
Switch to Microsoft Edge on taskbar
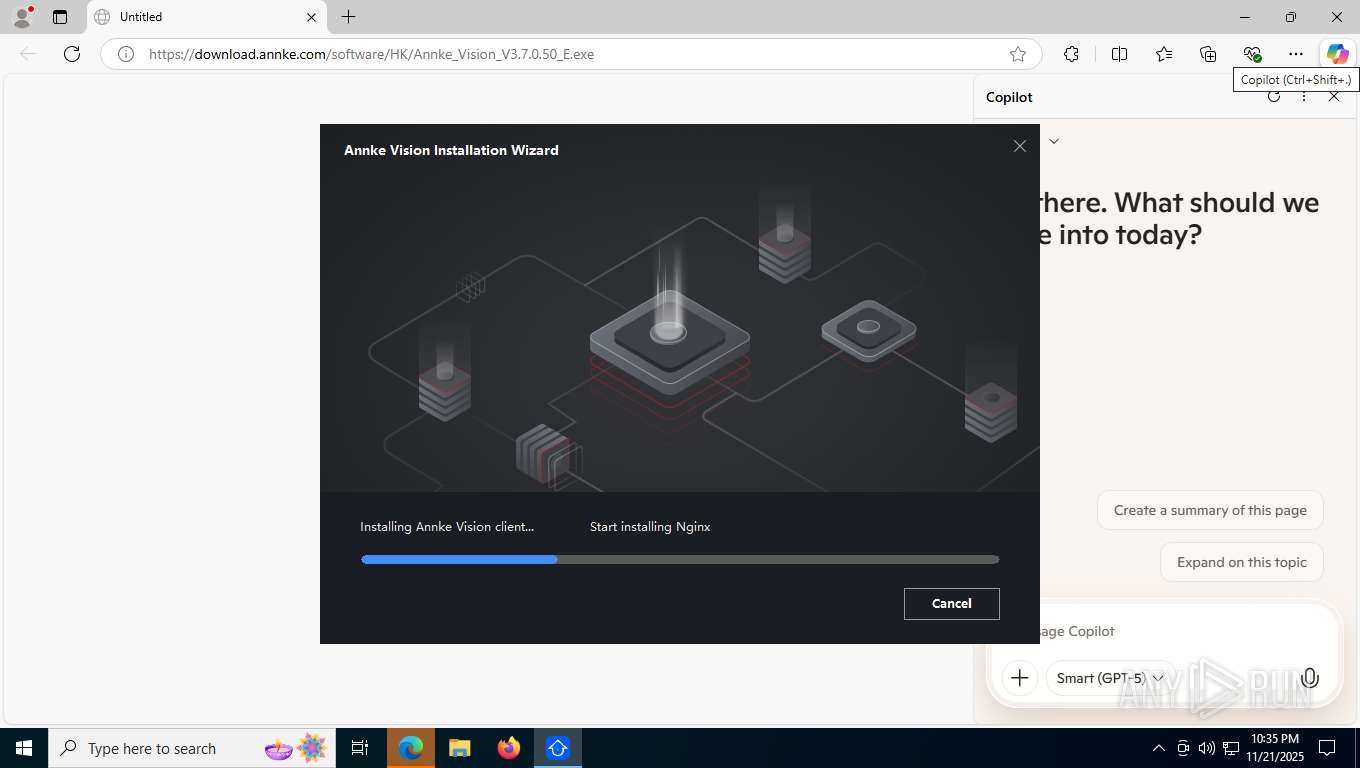click(411, 748)
